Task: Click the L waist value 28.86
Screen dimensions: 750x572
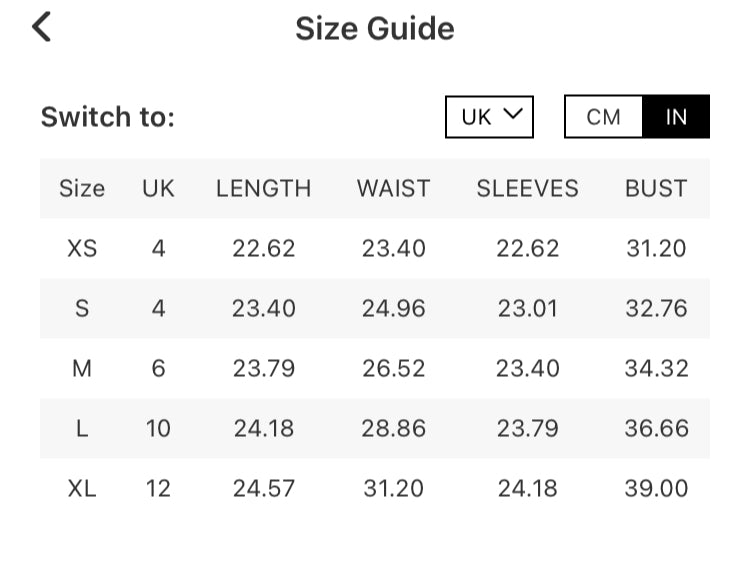Action: click(393, 428)
